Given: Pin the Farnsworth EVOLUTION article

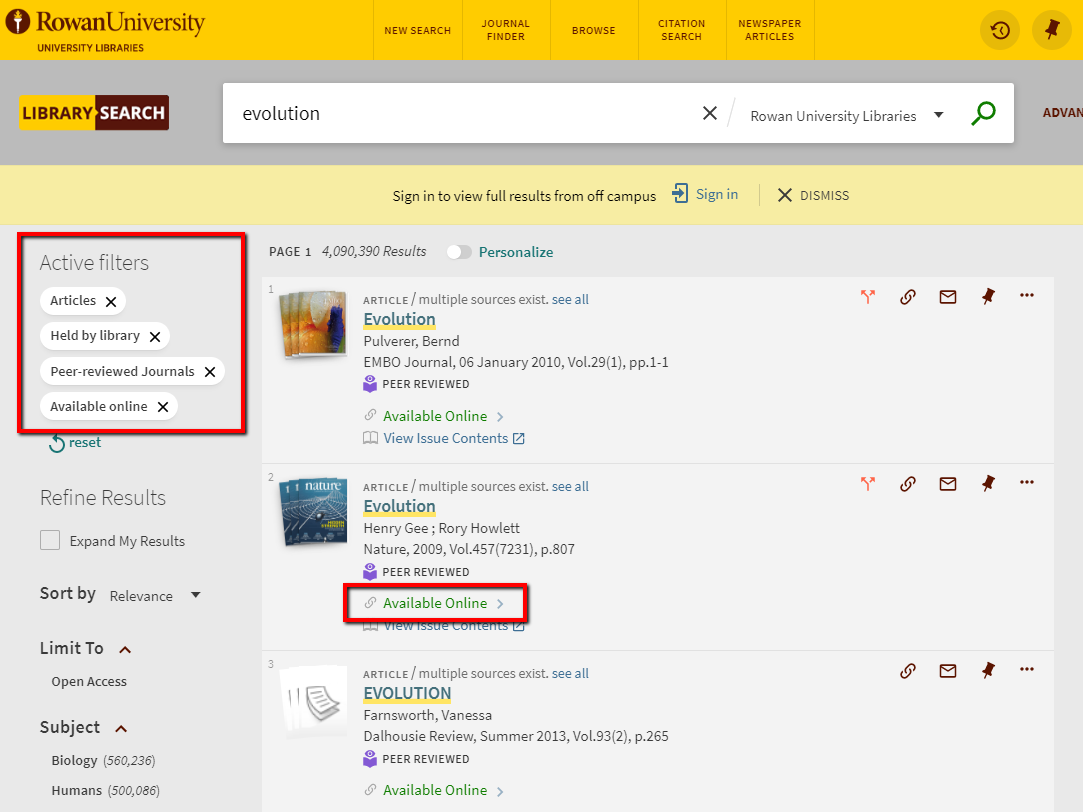Looking at the screenshot, I should (x=988, y=670).
